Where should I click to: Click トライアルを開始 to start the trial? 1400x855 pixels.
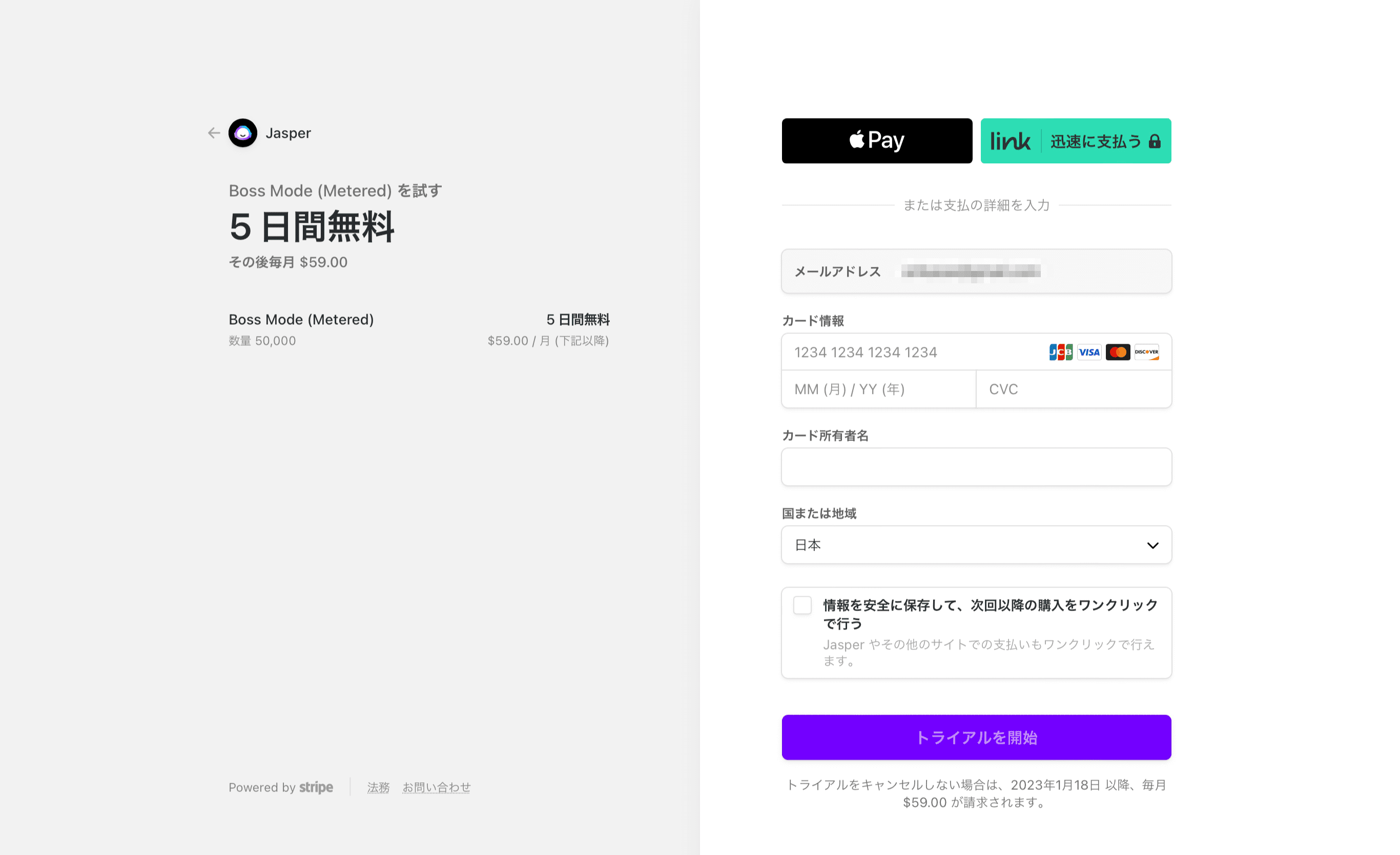tap(976, 737)
